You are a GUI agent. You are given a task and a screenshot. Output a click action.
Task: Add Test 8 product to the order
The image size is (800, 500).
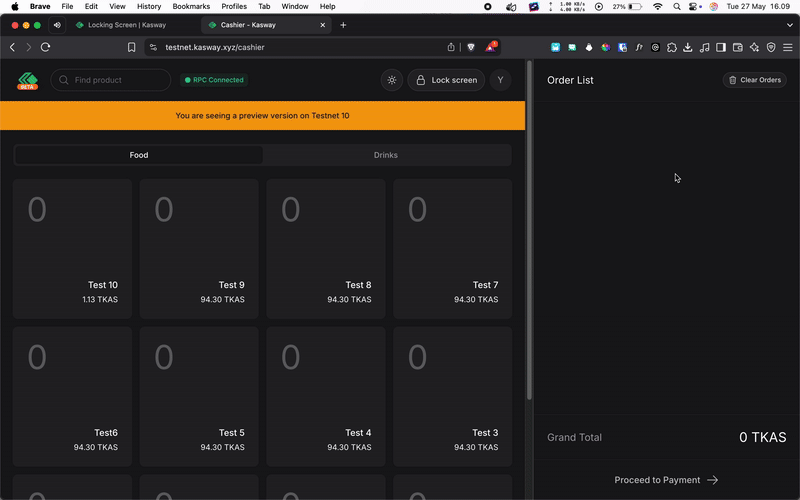(326, 249)
